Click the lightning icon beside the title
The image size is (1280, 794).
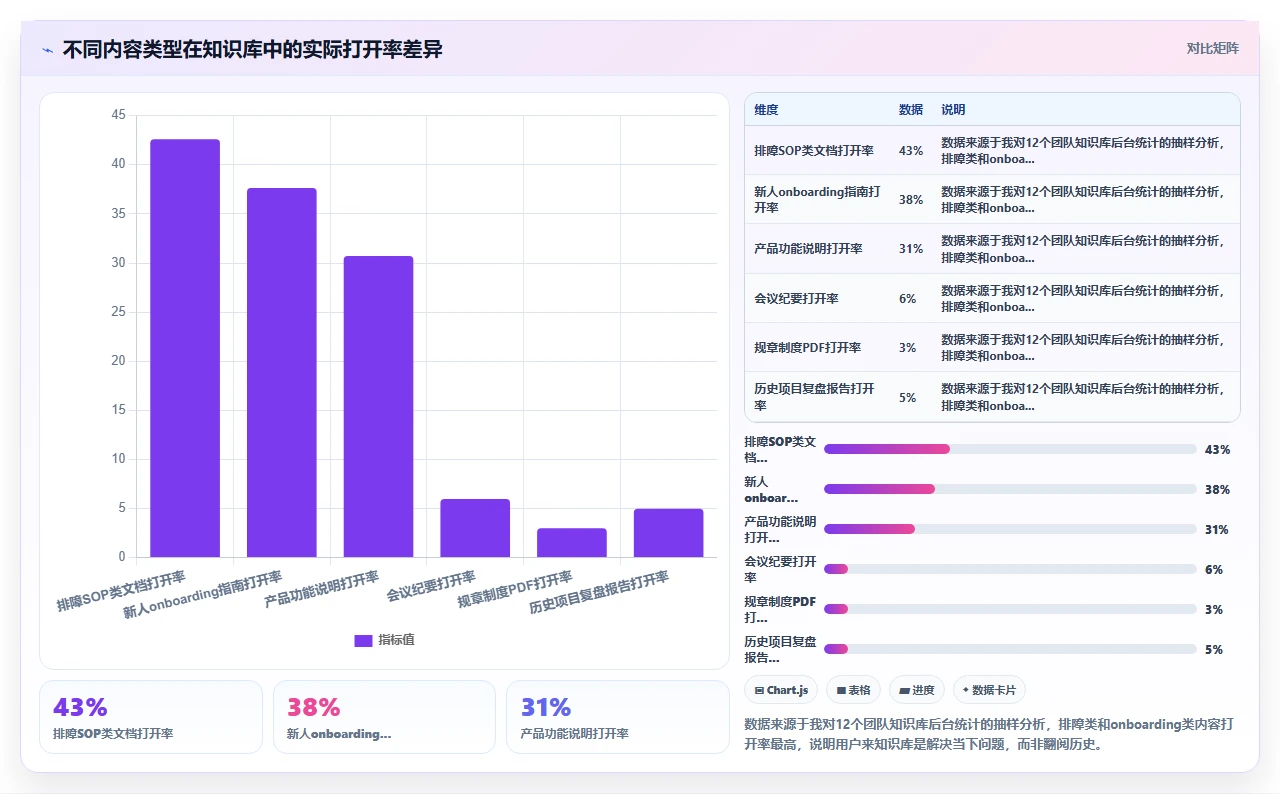pos(48,50)
